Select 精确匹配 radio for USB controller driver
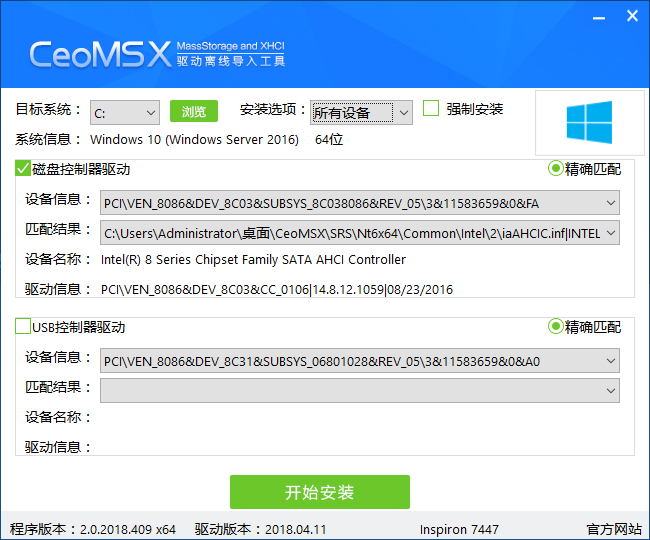 (x=555, y=327)
